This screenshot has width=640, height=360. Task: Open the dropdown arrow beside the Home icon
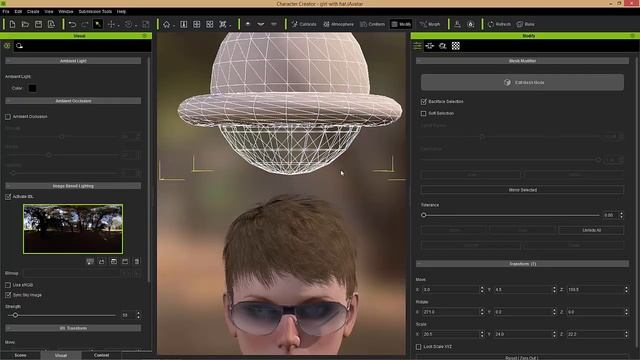(174, 26)
